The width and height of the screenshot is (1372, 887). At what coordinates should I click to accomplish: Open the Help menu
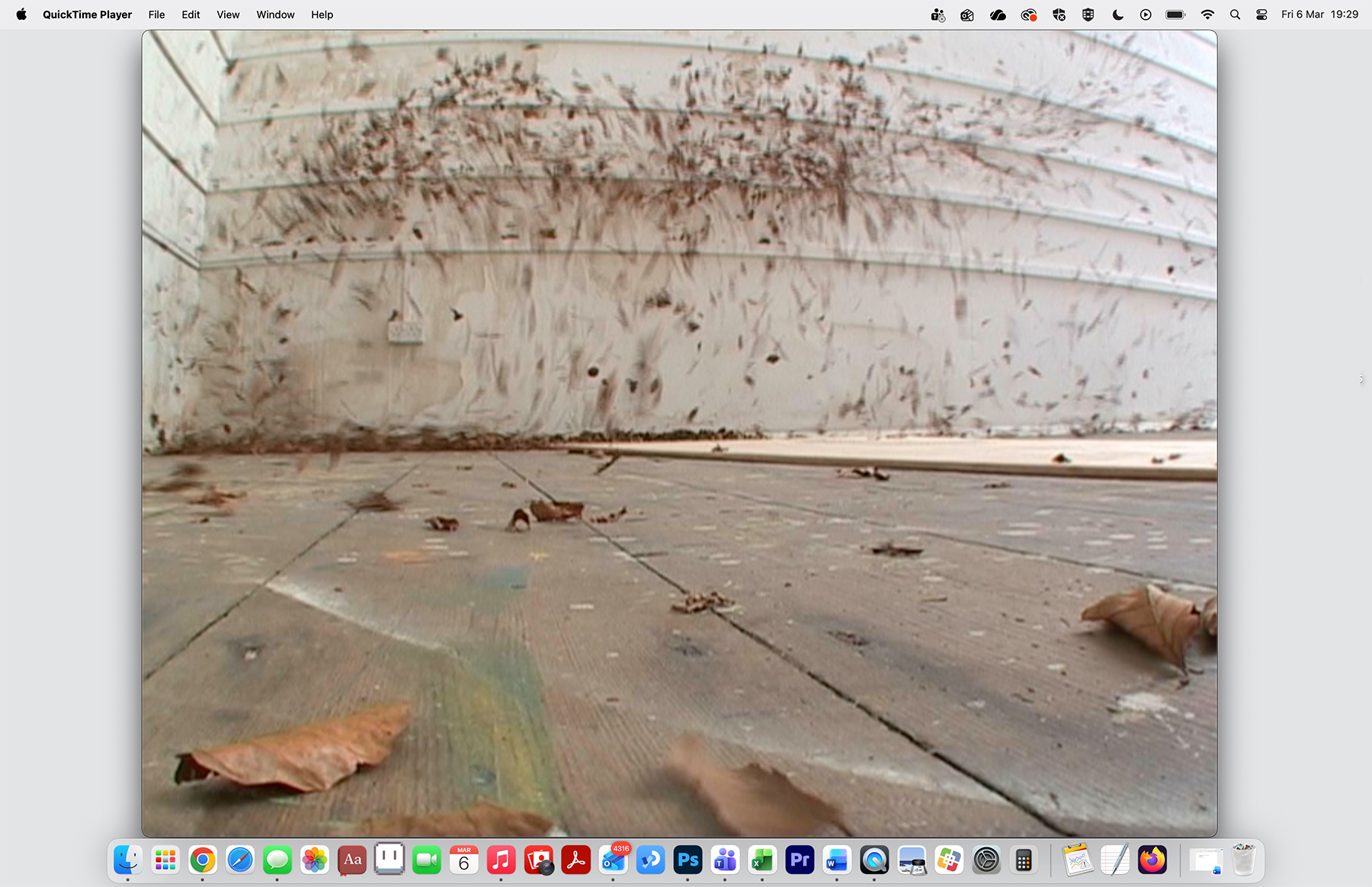point(322,14)
